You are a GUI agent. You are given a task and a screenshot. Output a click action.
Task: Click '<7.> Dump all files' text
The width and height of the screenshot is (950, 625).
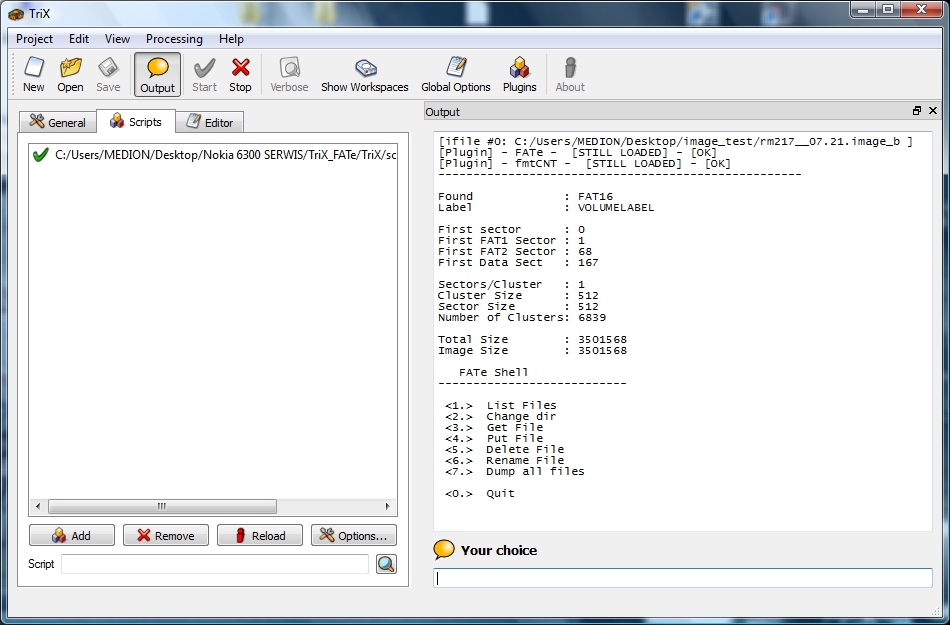(x=515, y=471)
